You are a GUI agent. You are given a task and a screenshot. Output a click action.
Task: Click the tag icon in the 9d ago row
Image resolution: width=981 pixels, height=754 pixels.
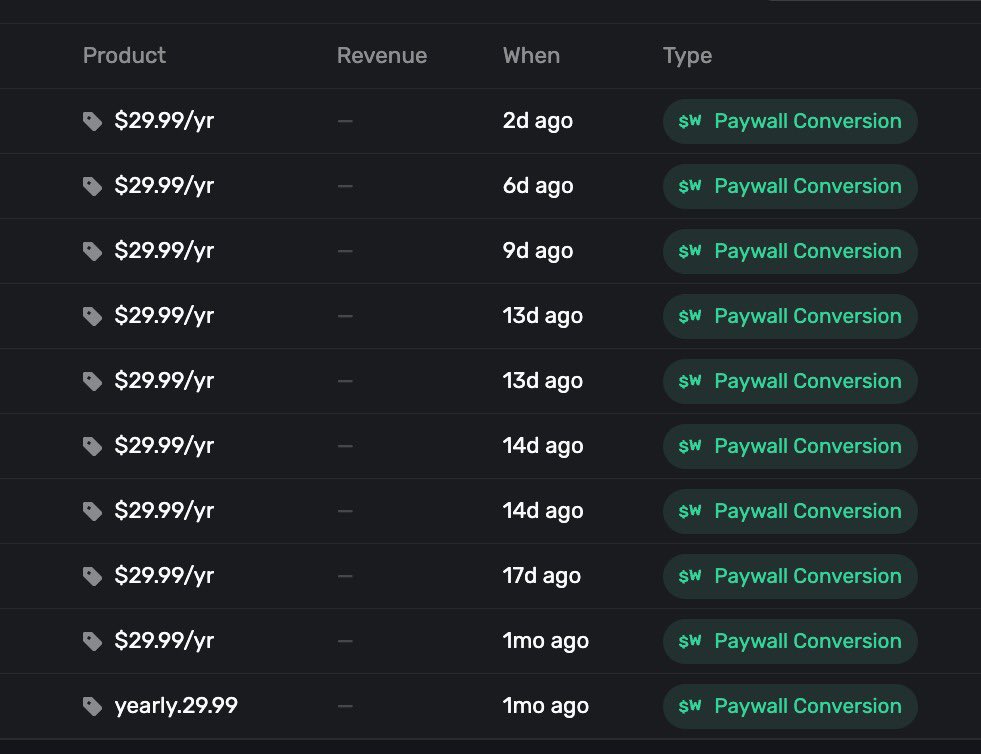pyautogui.click(x=93, y=252)
